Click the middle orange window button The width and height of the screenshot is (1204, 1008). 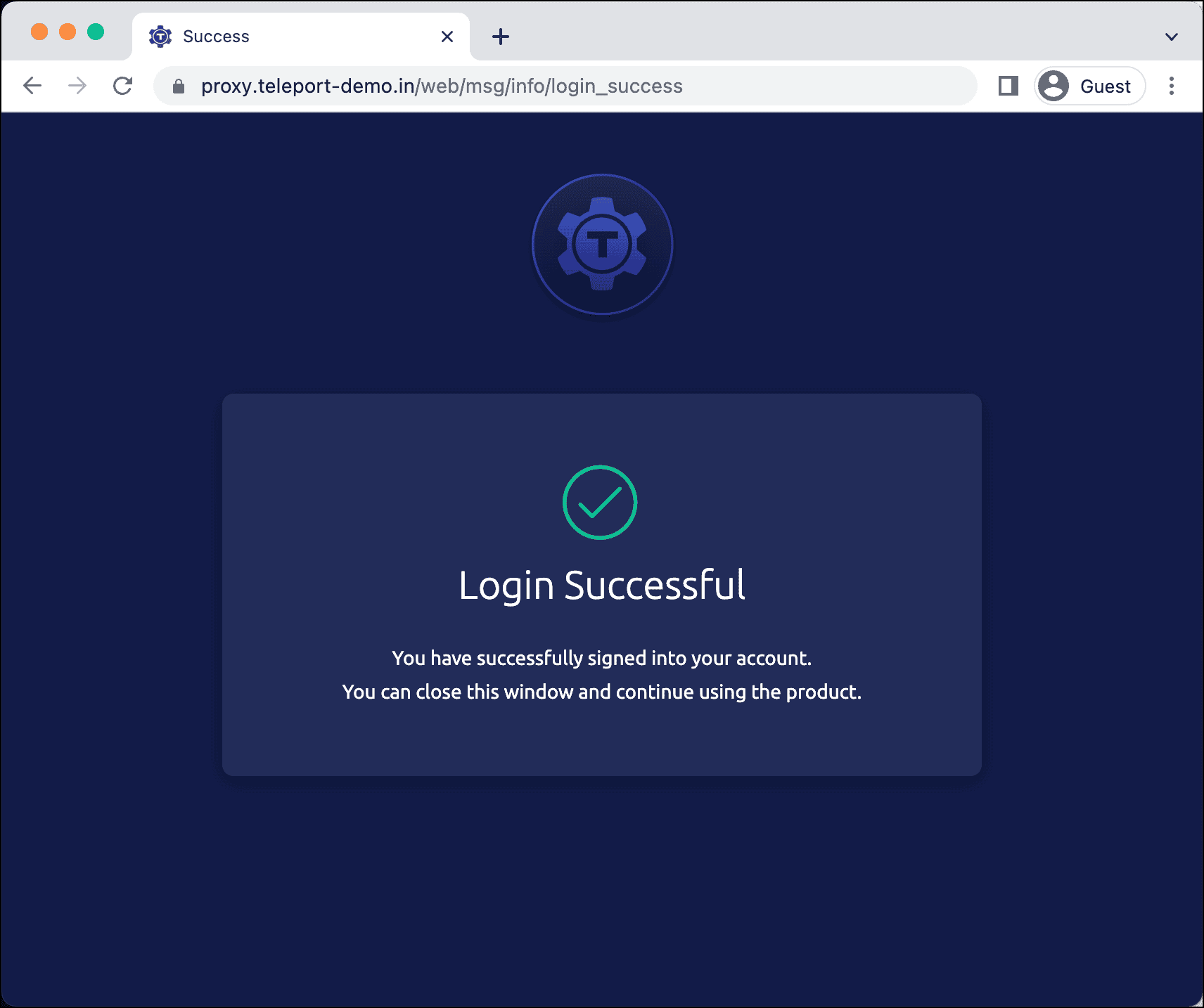(68, 32)
